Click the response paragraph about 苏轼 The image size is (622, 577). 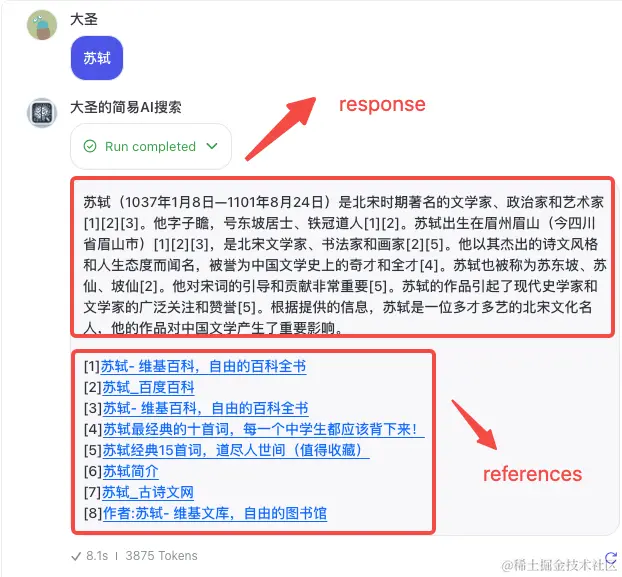point(344,265)
